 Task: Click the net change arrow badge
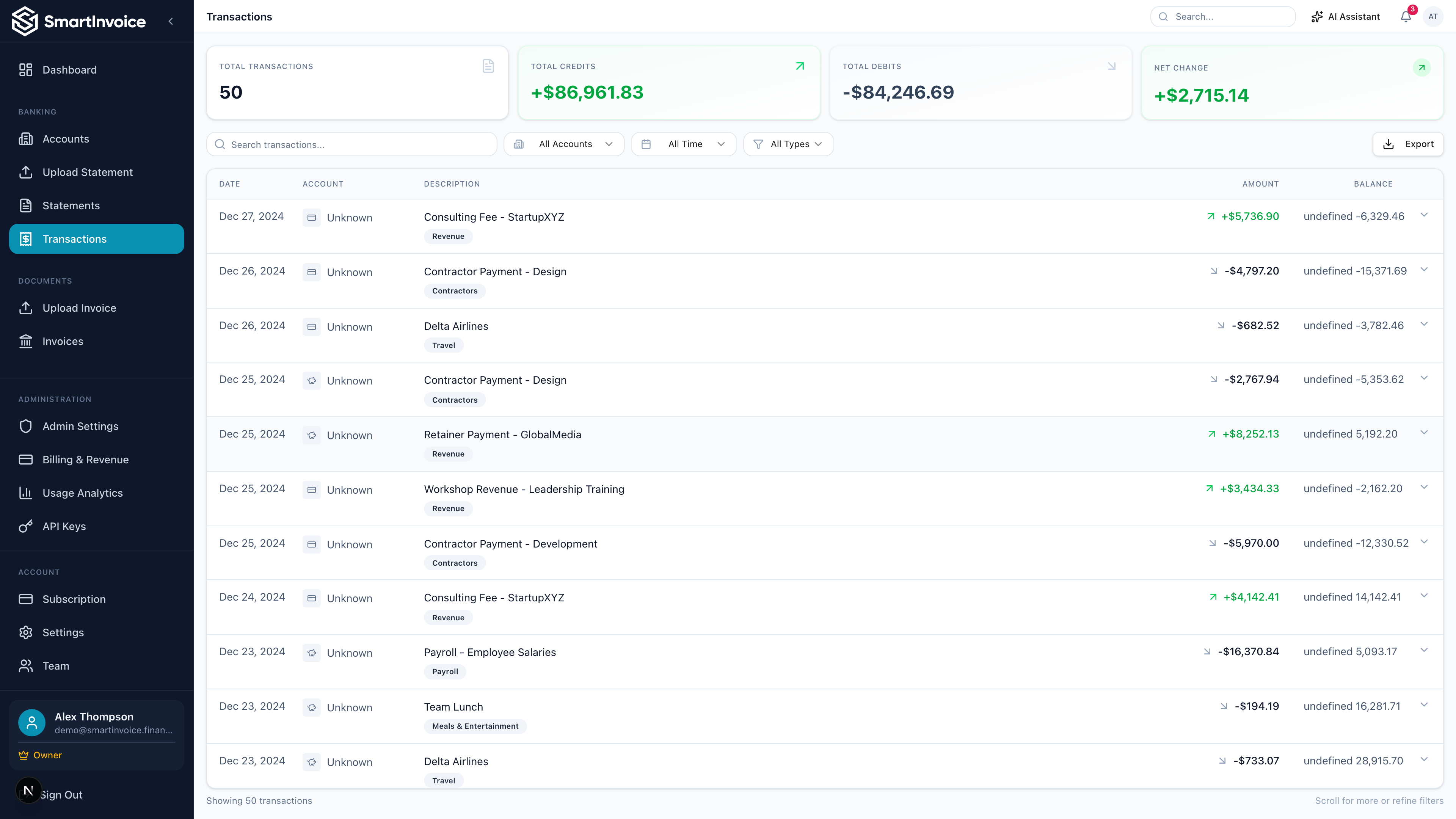(1421, 68)
